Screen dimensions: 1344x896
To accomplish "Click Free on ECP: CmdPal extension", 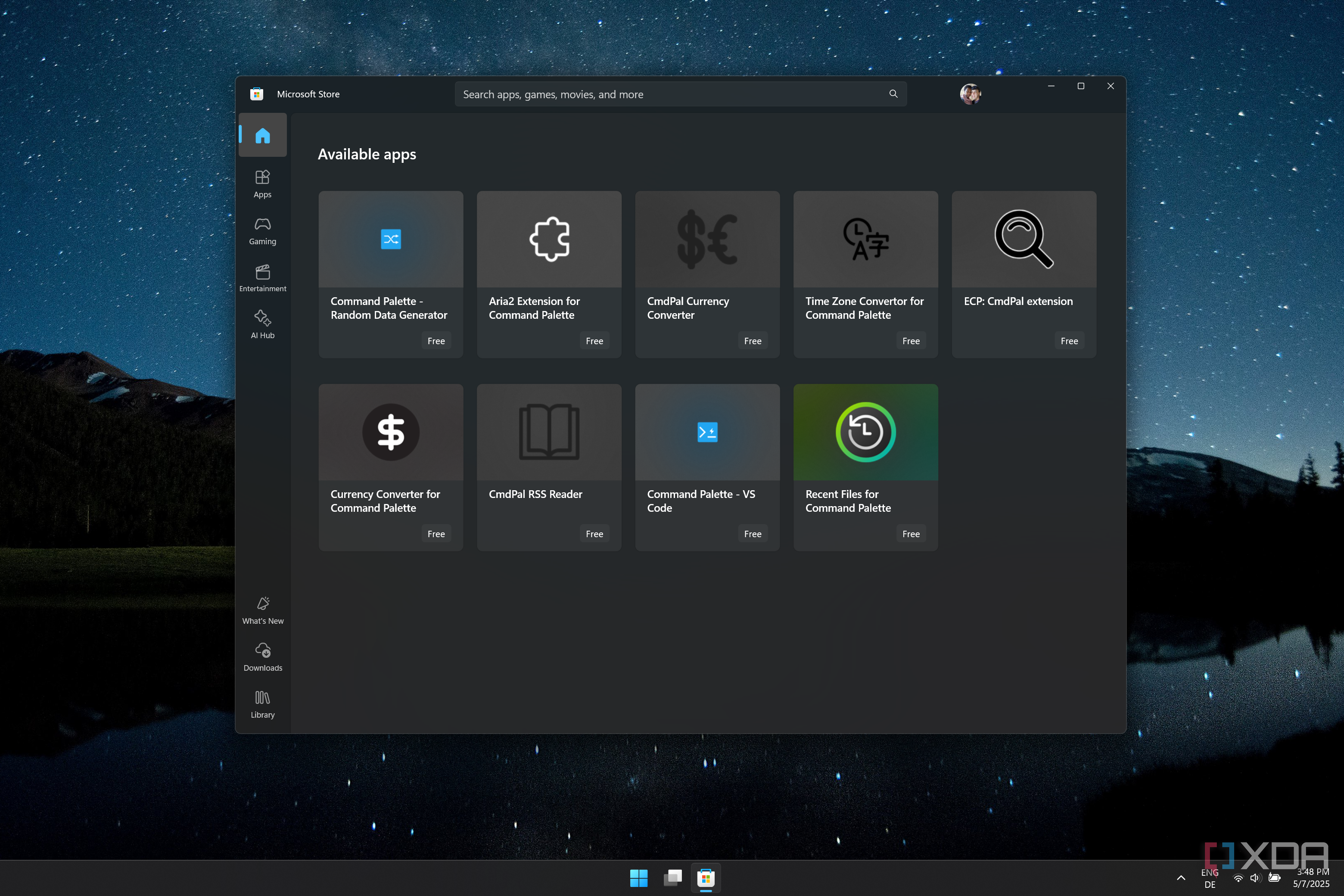I will click(1069, 341).
